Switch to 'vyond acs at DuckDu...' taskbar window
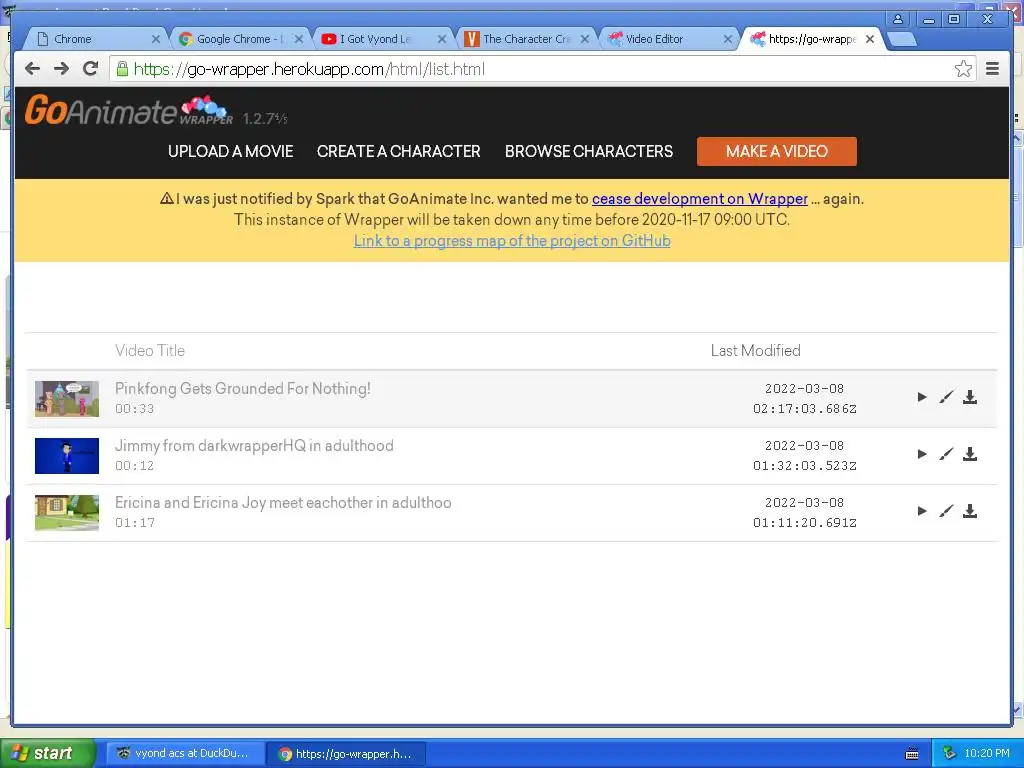The height and width of the screenshot is (768, 1024). pyautogui.click(x=186, y=754)
